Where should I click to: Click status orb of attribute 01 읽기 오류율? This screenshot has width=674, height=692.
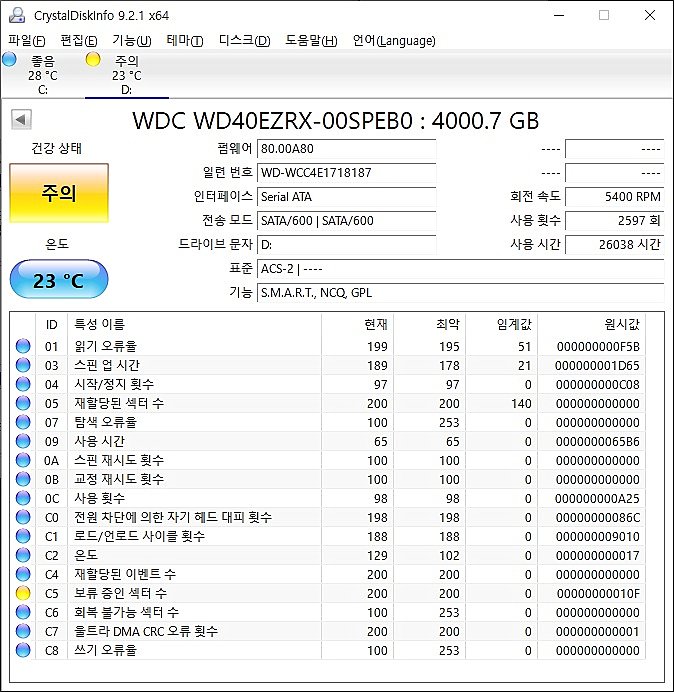23,346
